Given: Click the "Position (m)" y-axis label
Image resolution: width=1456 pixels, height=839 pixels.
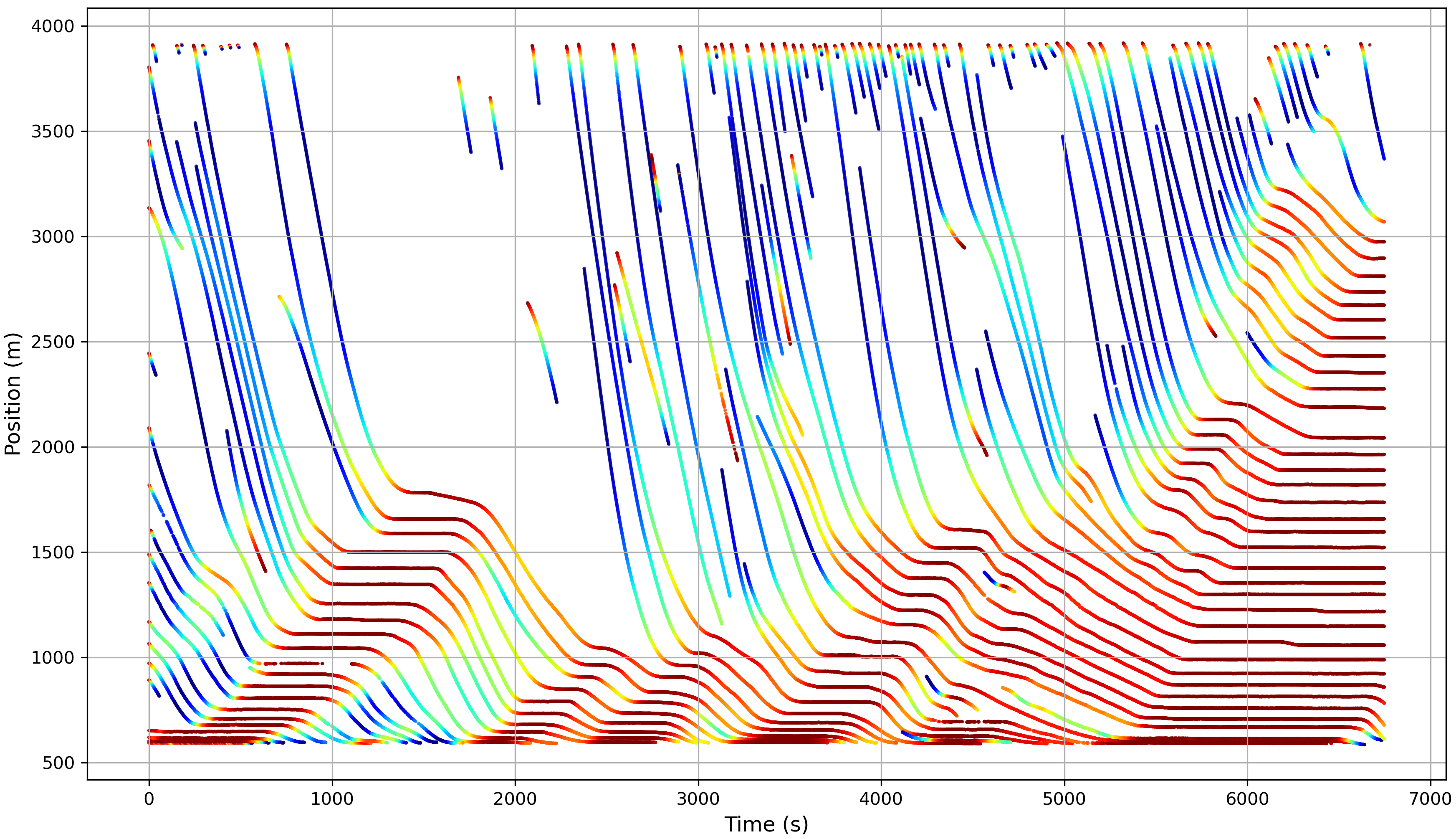Looking at the screenshot, I should pos(13,393).
